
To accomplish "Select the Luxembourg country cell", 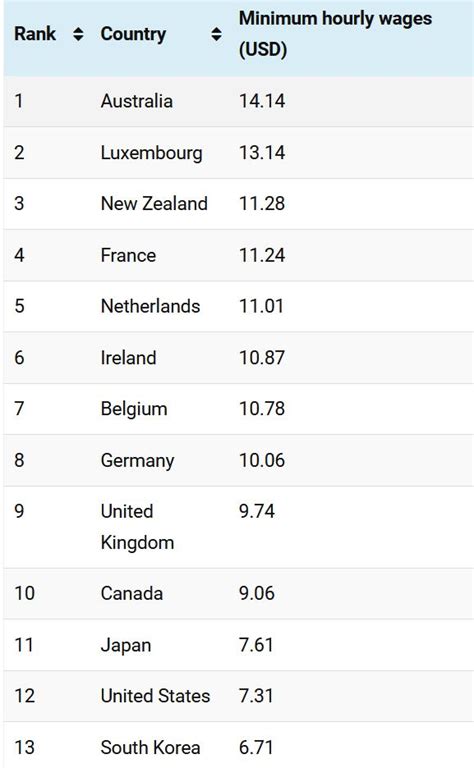I will pyautogui.click(x=151, y=152).
